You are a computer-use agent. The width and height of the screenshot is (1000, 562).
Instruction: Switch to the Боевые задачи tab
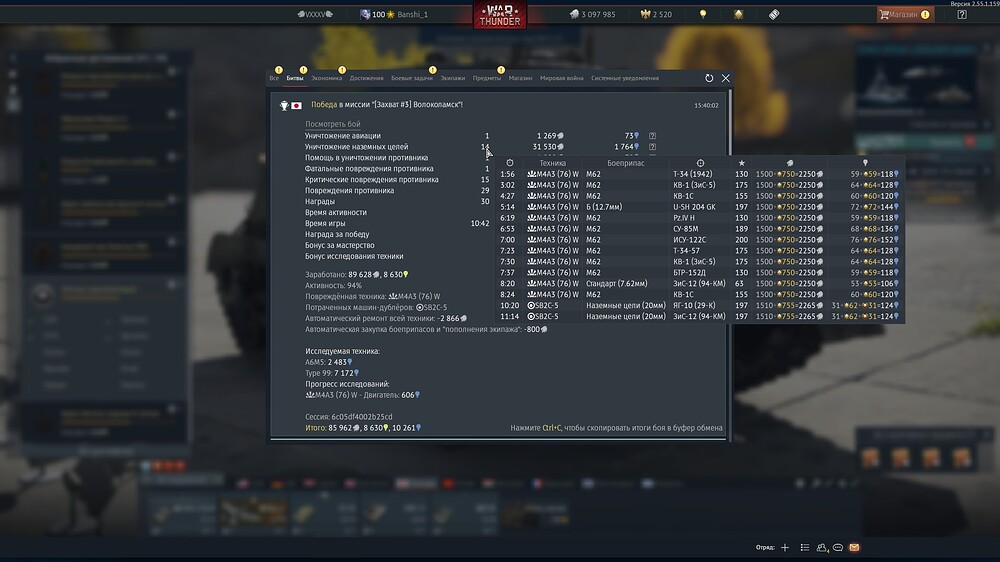[411, 78]
